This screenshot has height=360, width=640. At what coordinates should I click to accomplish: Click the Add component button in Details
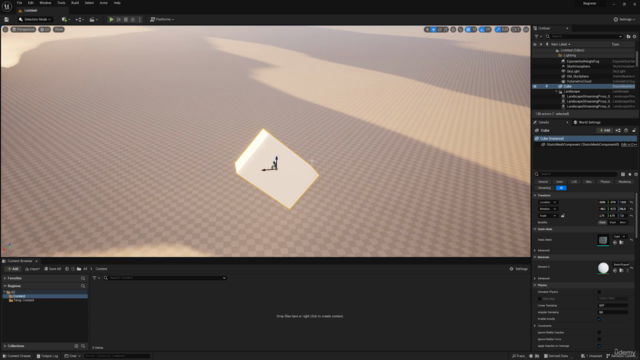(x=604, y=131)
